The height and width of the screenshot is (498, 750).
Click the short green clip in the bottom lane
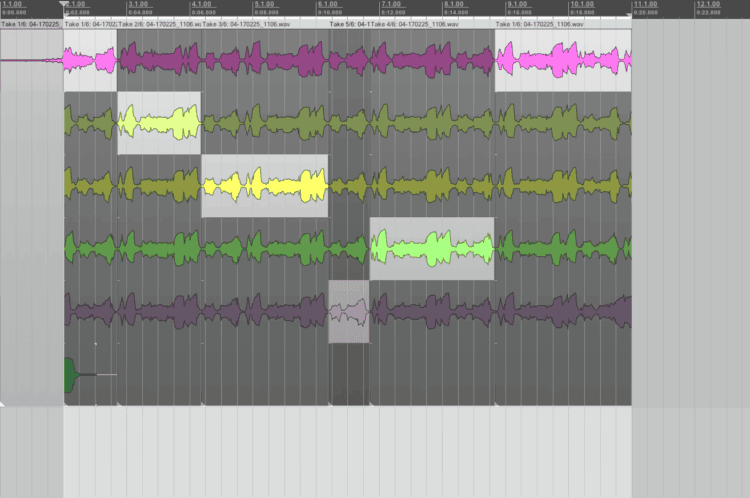click(72, 375)
